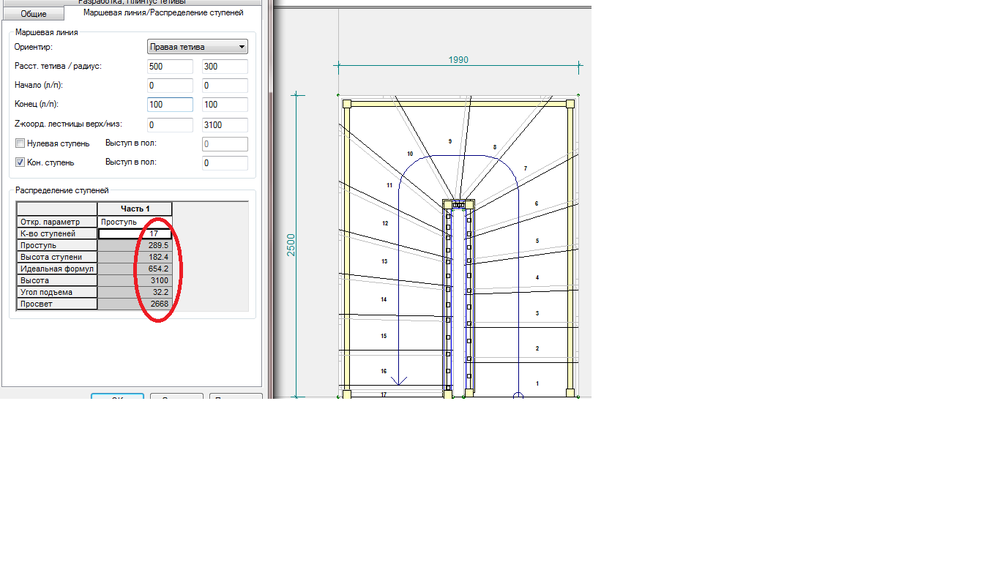Select the Откр. параметр cell showing Проступь

(x=135, y=222)
